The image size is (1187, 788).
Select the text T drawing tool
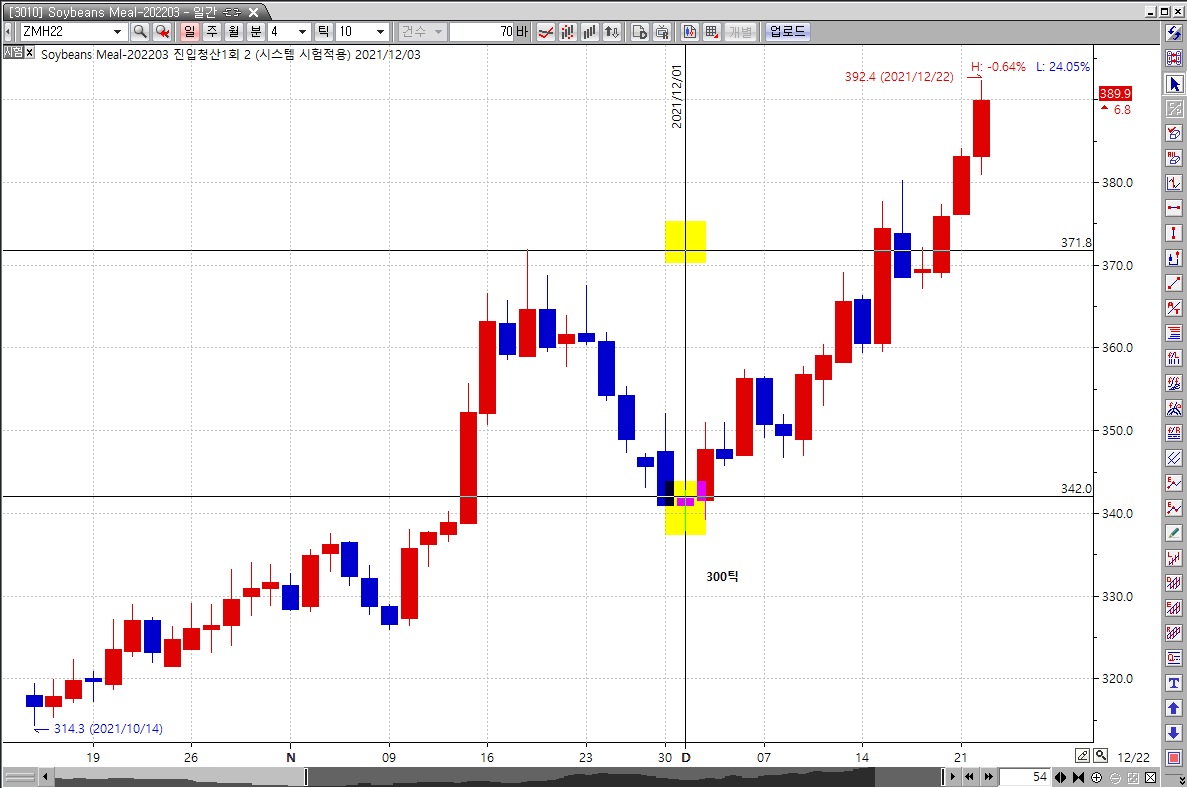pos(1175,683)
